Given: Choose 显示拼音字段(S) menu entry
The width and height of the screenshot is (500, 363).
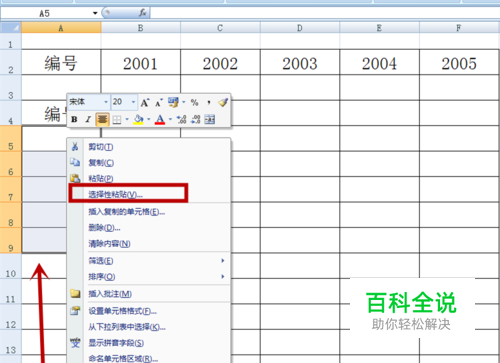Looking at the screenshot, I should pos(149,343).
